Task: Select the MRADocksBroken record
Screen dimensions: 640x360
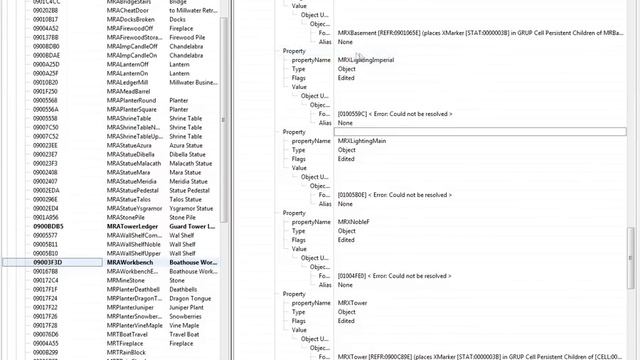Action: pyautogui.click(x=131, y=20)
